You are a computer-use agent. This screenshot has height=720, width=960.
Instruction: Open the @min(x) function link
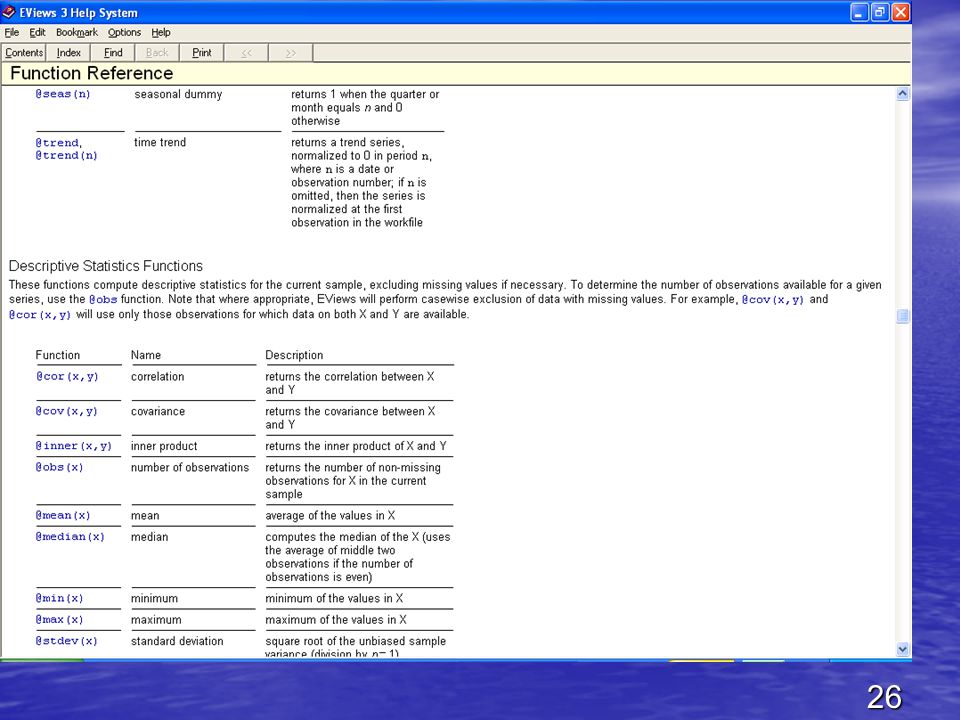(59, 599)
